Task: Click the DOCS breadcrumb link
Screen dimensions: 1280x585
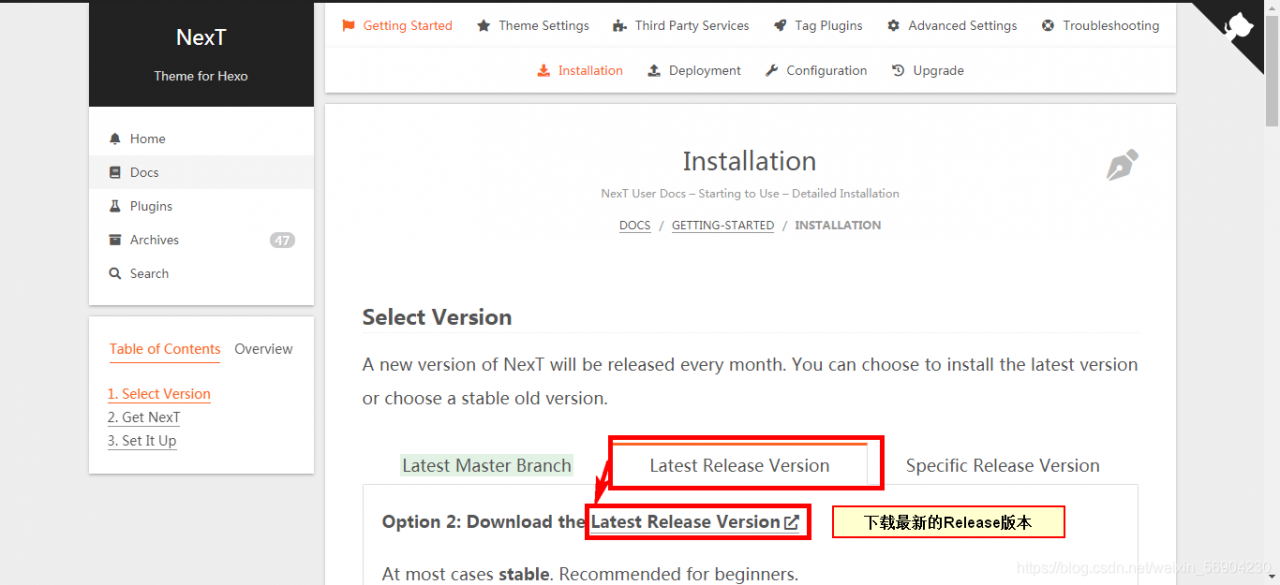Action: 635,226
